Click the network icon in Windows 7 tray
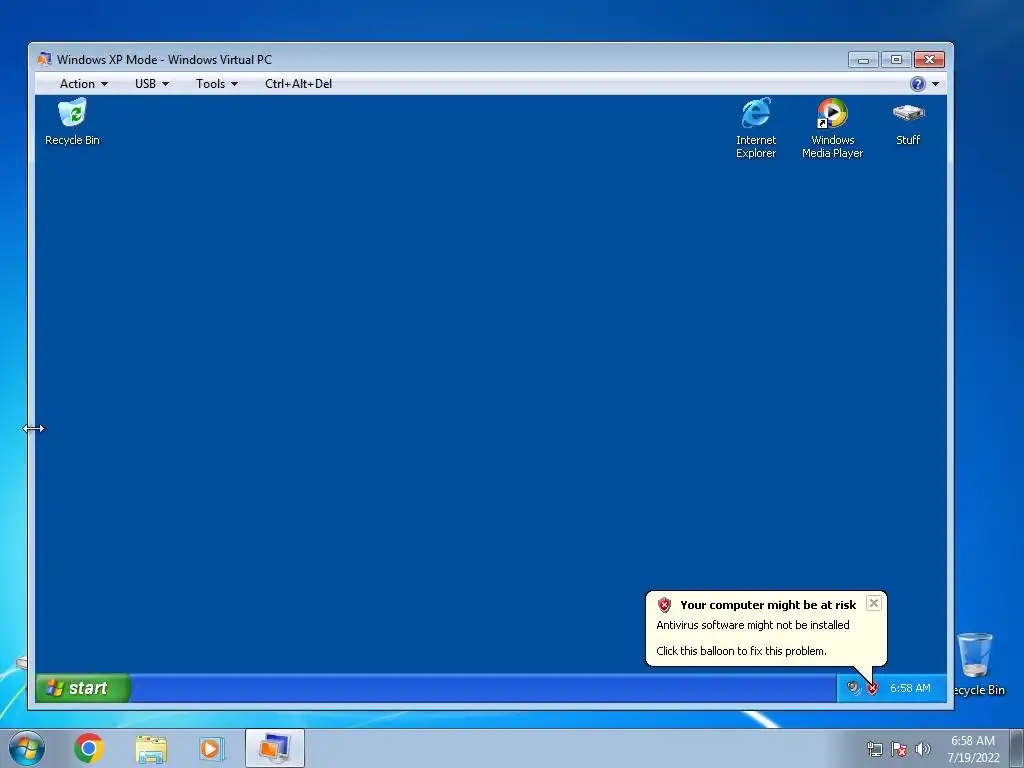 (x=874, y=749)
